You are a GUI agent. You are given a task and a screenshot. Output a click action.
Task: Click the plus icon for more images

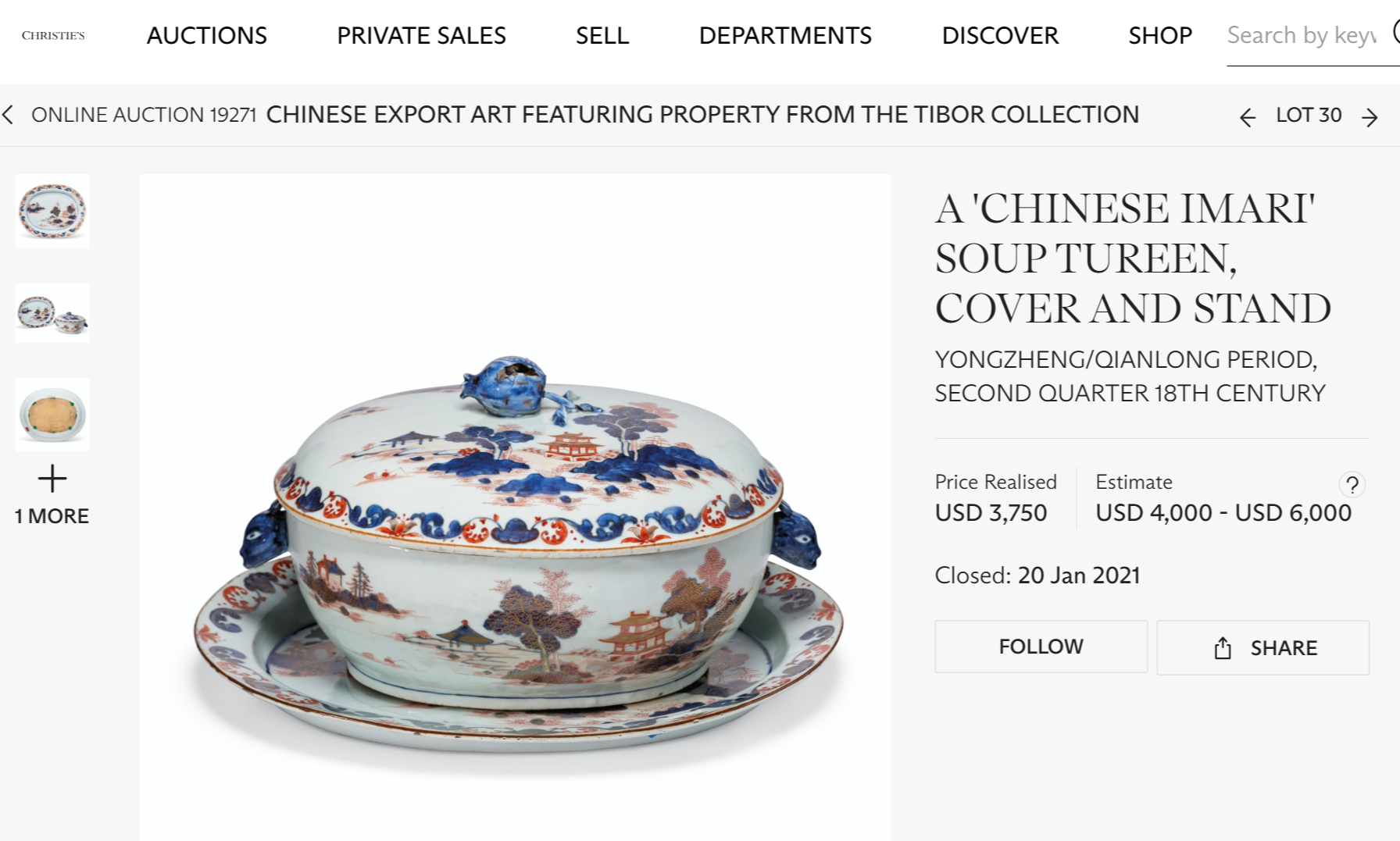pyautogui.click(x=52, y=478)
